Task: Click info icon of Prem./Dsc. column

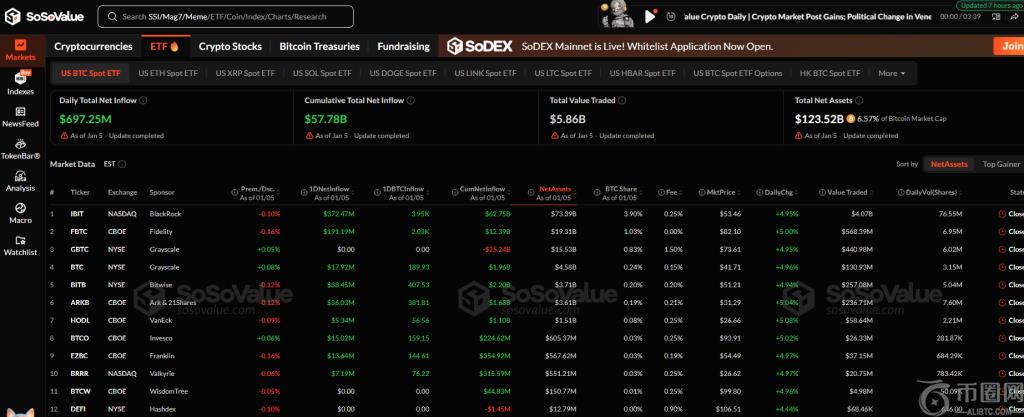Action: [x=234, y=193]
